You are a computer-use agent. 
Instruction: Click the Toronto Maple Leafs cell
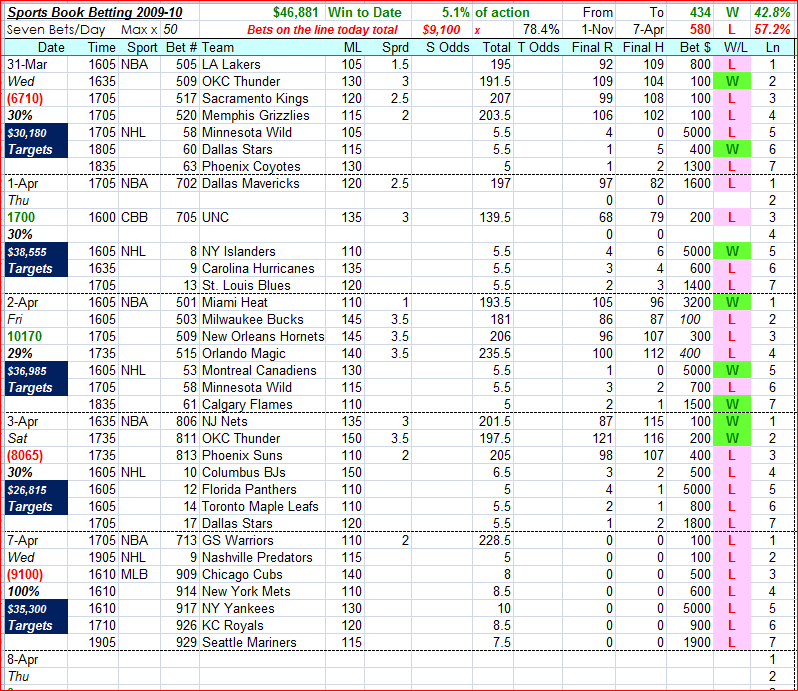point(260,506)
